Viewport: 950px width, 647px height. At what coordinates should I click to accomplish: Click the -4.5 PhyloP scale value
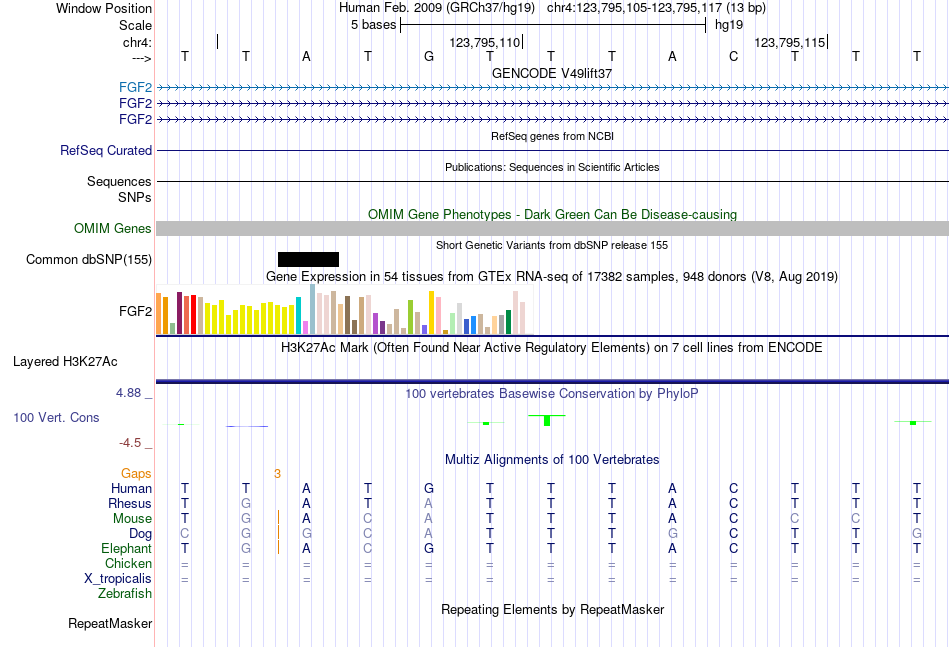(130, 443)
